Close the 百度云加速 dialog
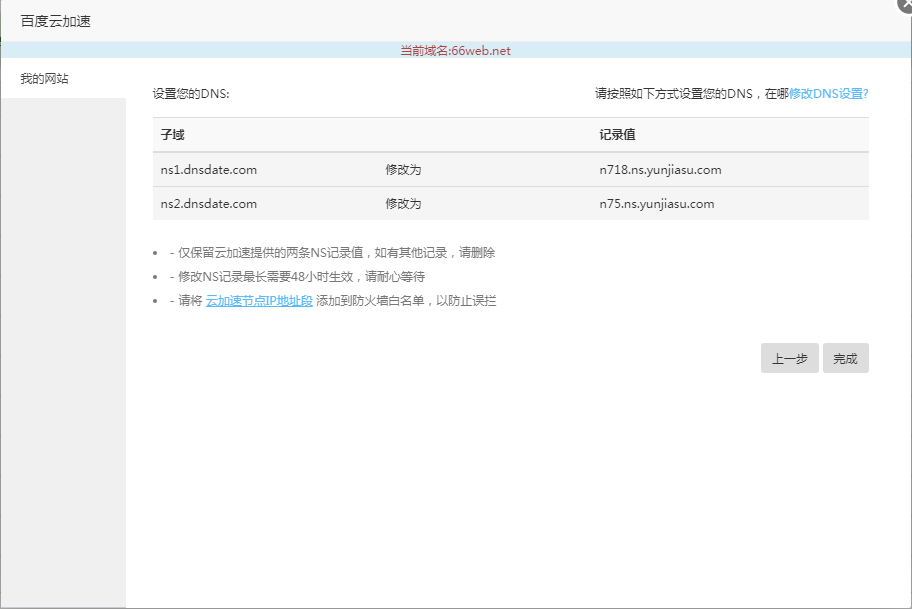Image resolution: width=912 pixels, height=609 pixels. [x=906, y=5]
